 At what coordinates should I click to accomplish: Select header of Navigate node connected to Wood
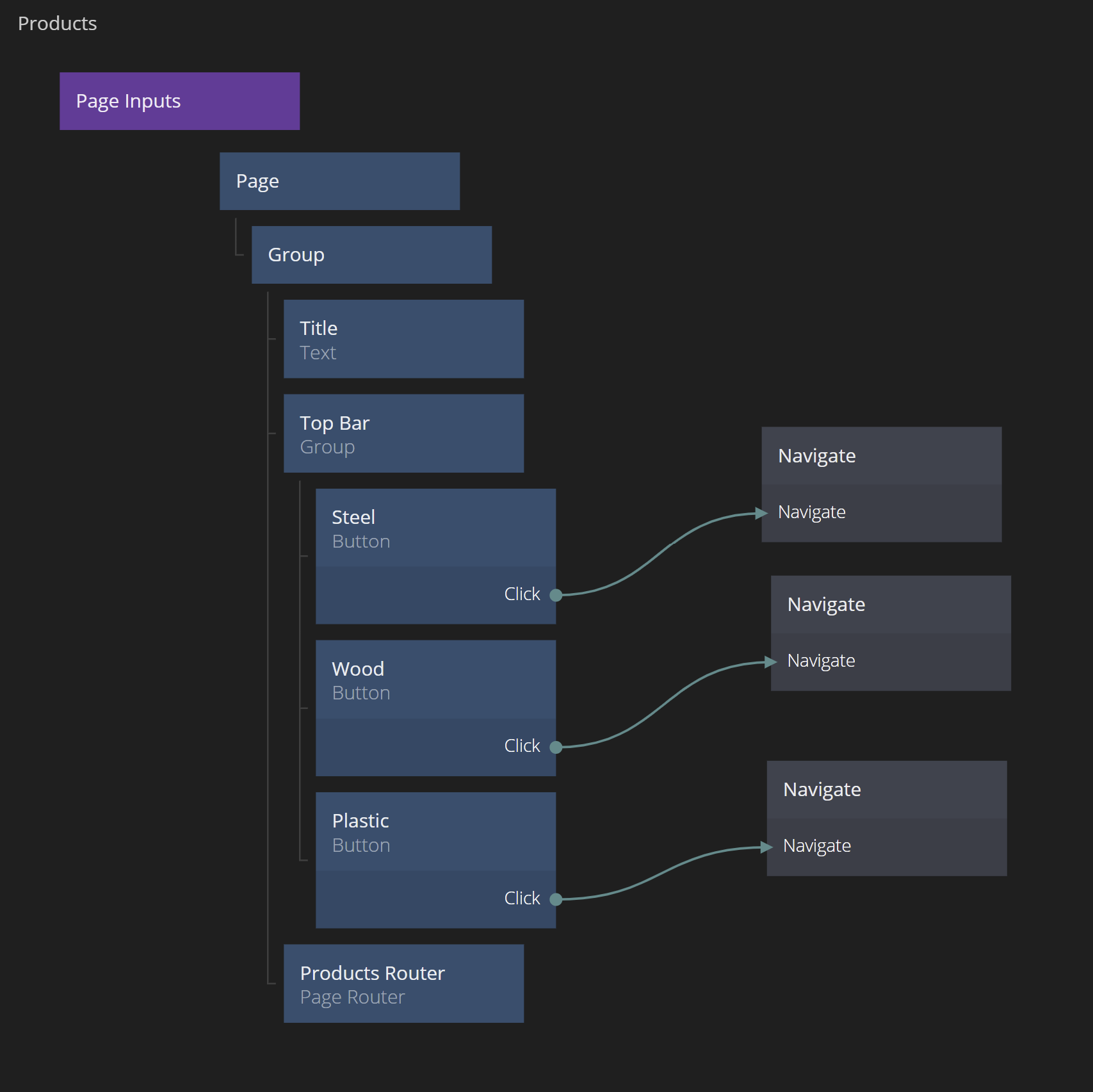click(x=890, y=605)
